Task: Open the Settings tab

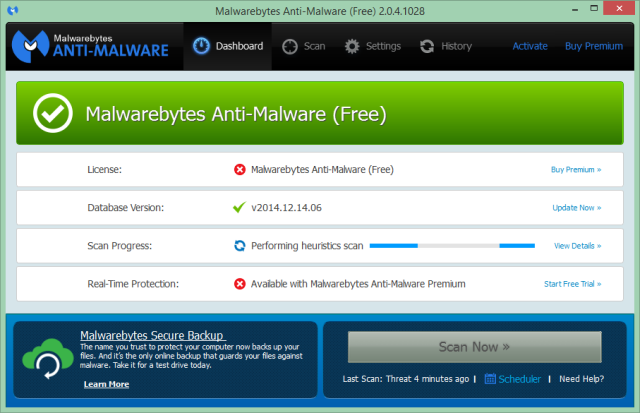Action: [372, 46]
